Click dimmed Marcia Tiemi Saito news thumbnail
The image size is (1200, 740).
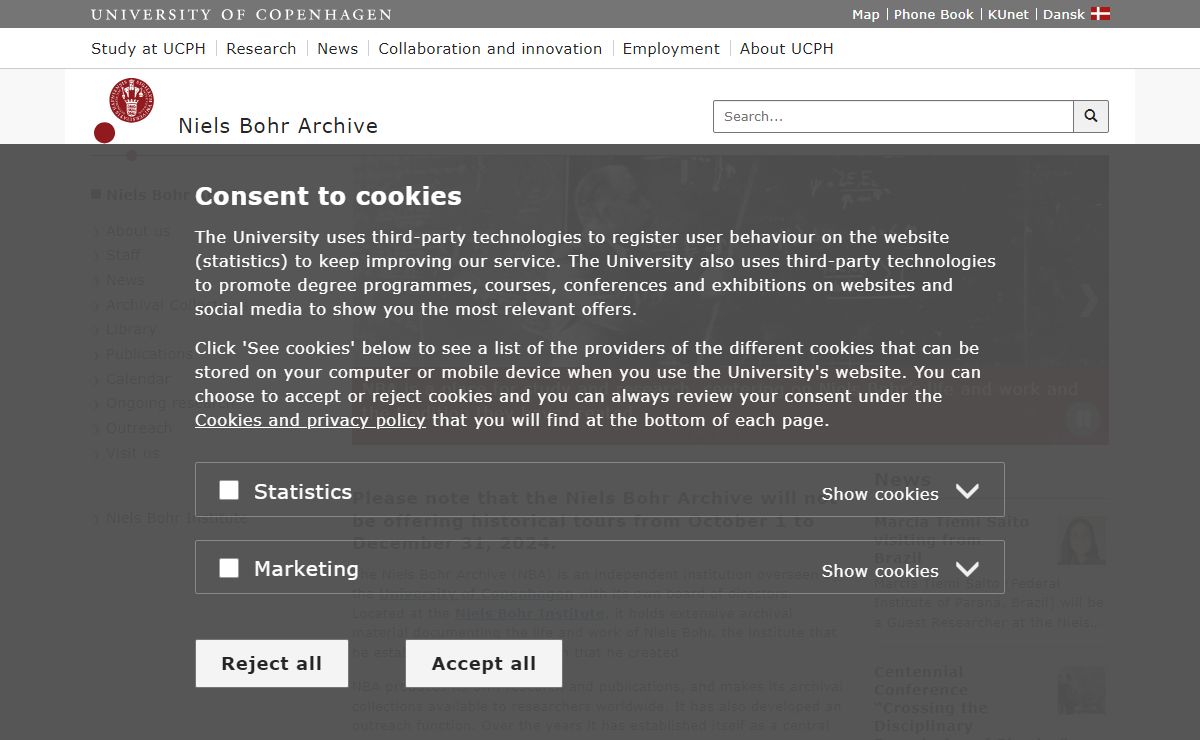pyautogui.click(x=1082, y=540)
